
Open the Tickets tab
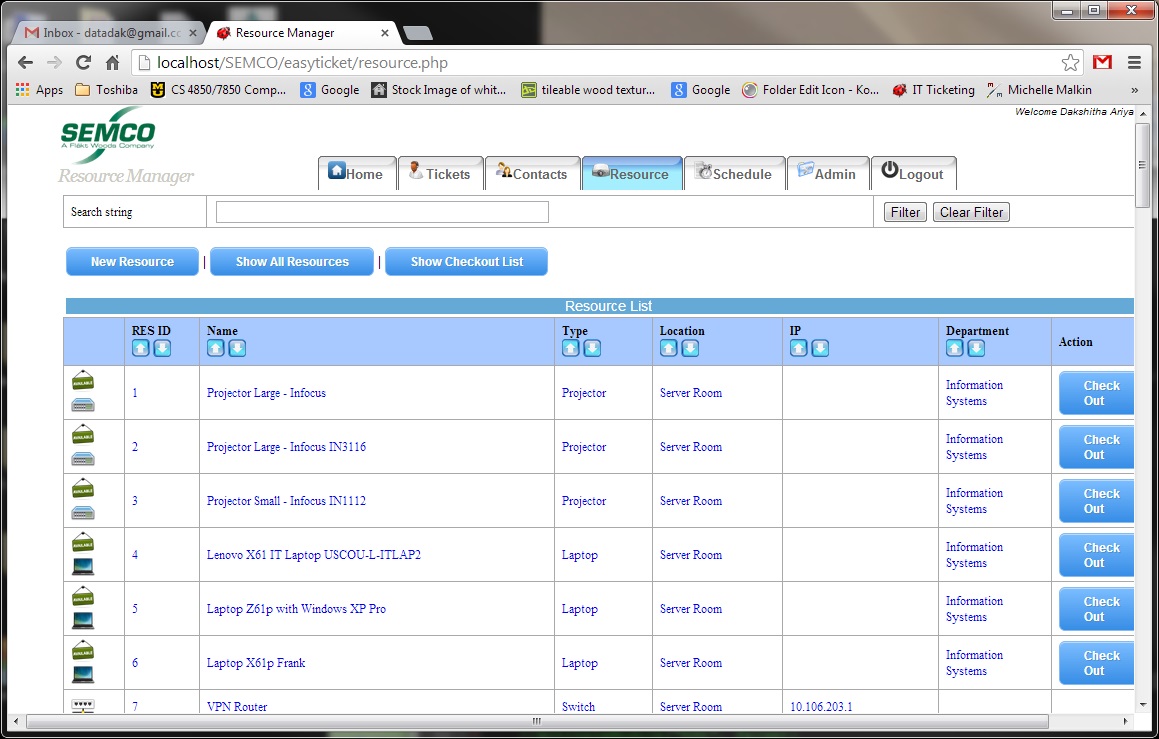click(441, 173)
